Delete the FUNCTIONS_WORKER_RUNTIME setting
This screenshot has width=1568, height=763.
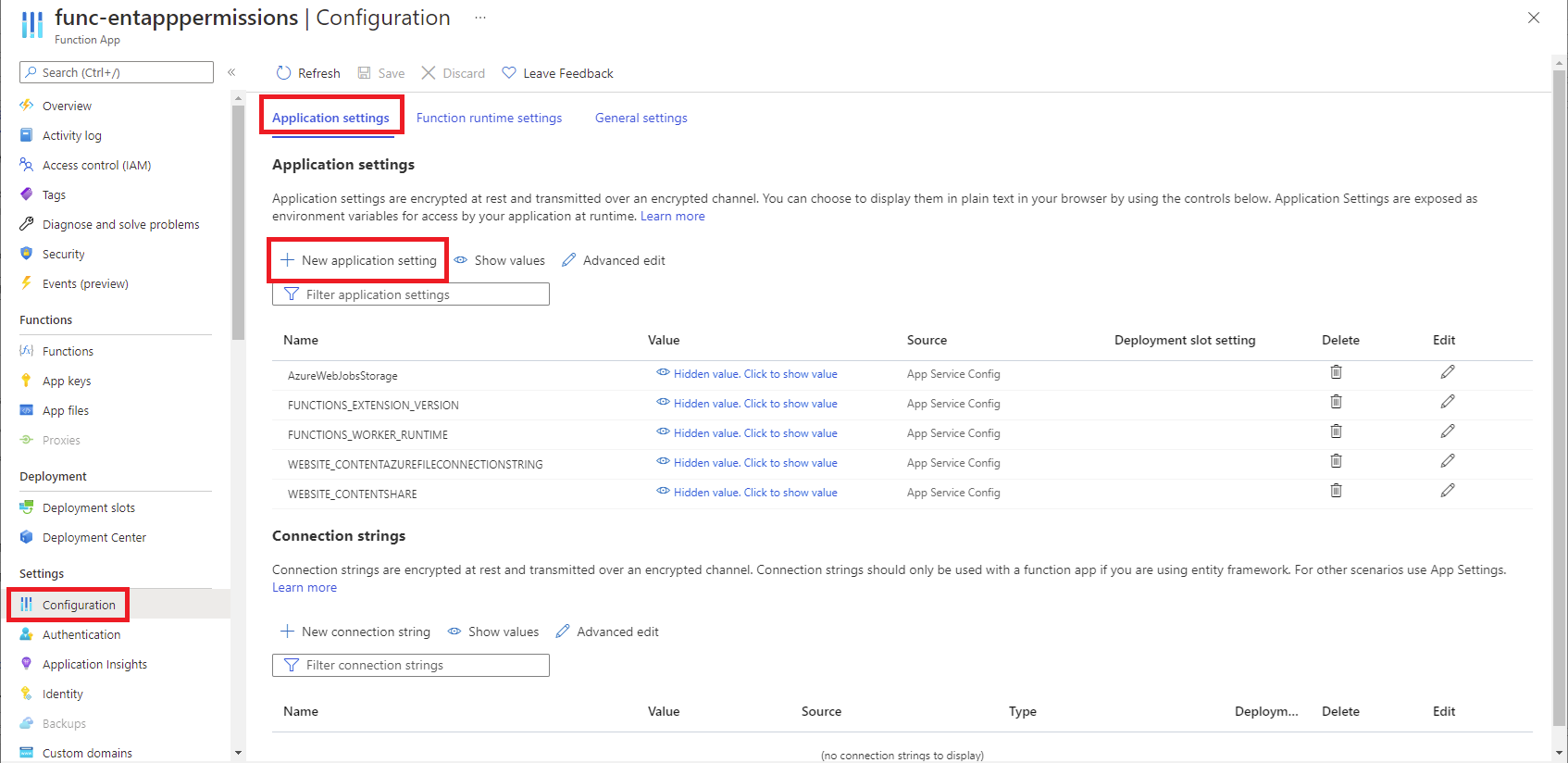(1336, 432)
